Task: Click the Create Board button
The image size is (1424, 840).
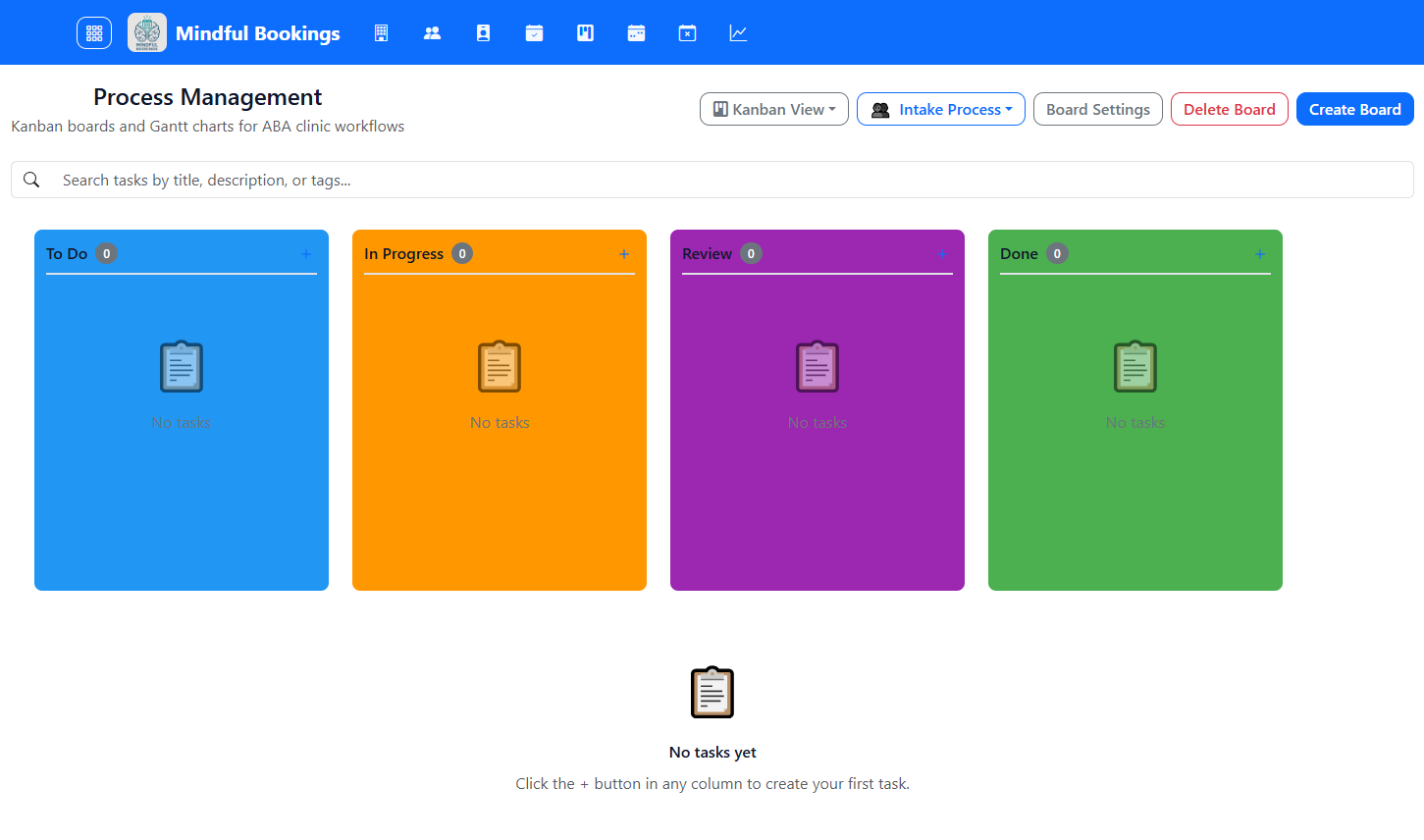Action: click(x=1354, y=109)
